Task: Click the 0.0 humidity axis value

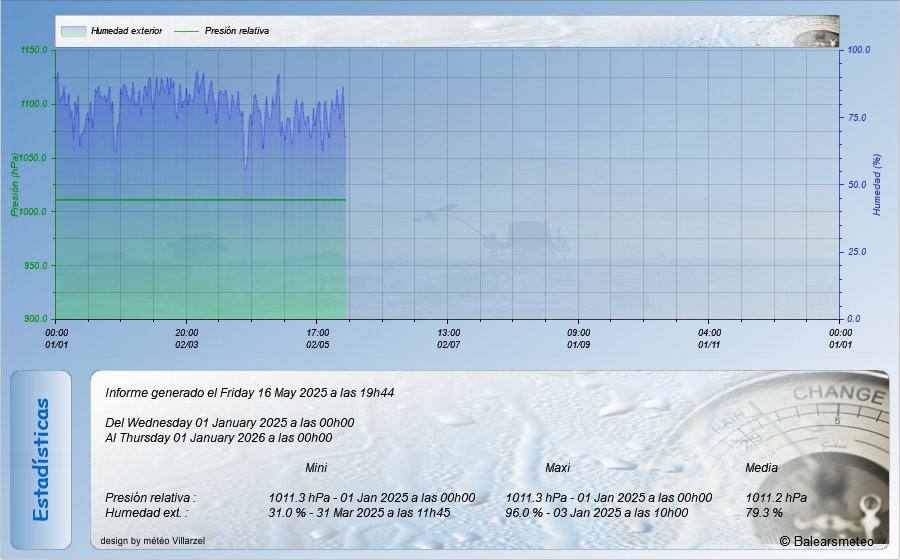Action: pos(854,319)
